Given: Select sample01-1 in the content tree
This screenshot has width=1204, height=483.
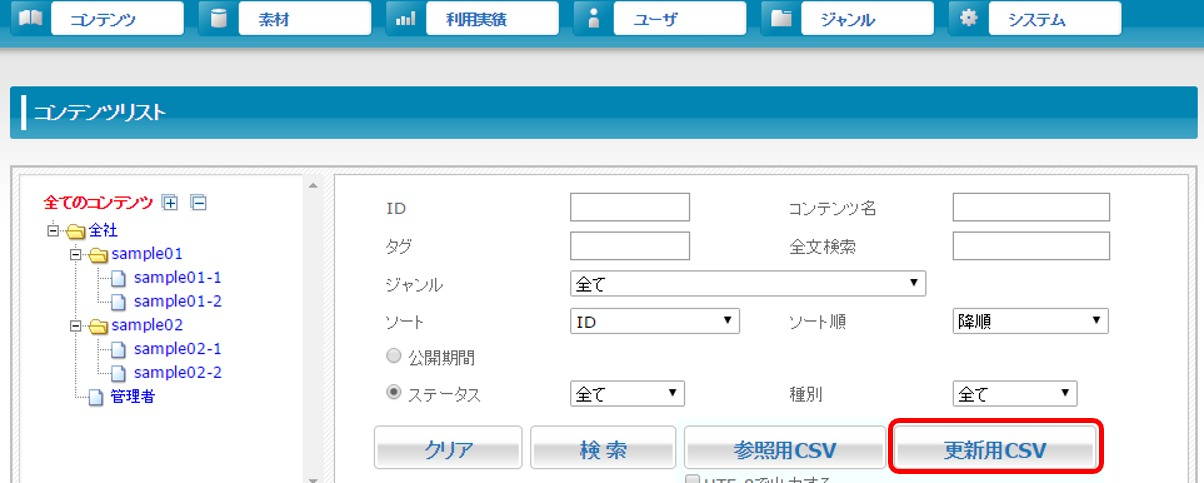Looking at the screenshot, I should pyautogui.click(x=177, y=277).
